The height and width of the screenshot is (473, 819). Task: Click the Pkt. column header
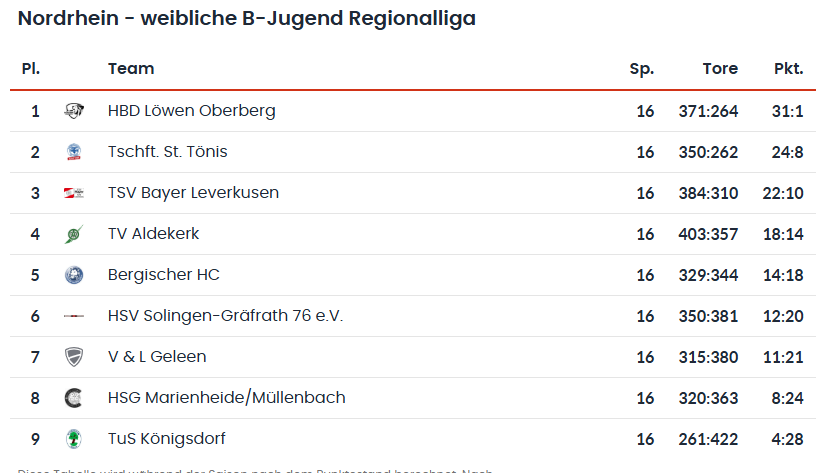(x=788, y=69)
